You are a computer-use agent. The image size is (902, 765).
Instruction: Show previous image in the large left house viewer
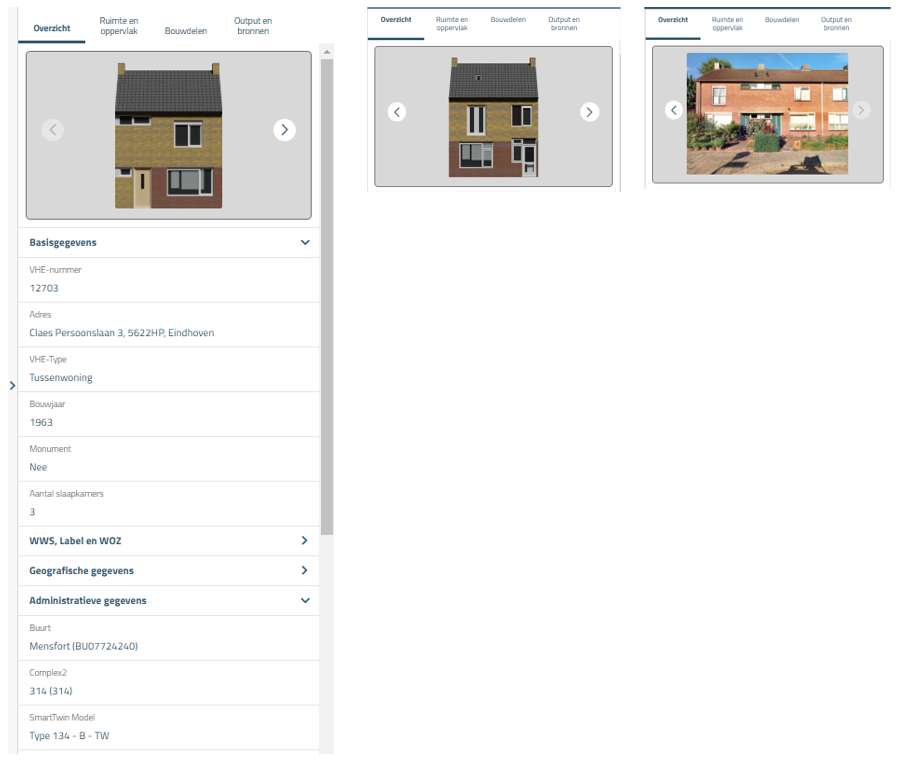click(53, 129)
